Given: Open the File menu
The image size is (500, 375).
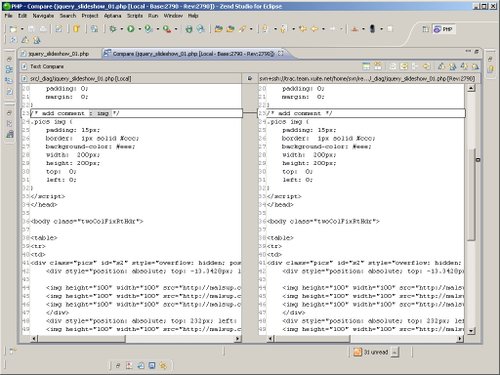Looking at the screenshot, I should pos(8,16).
